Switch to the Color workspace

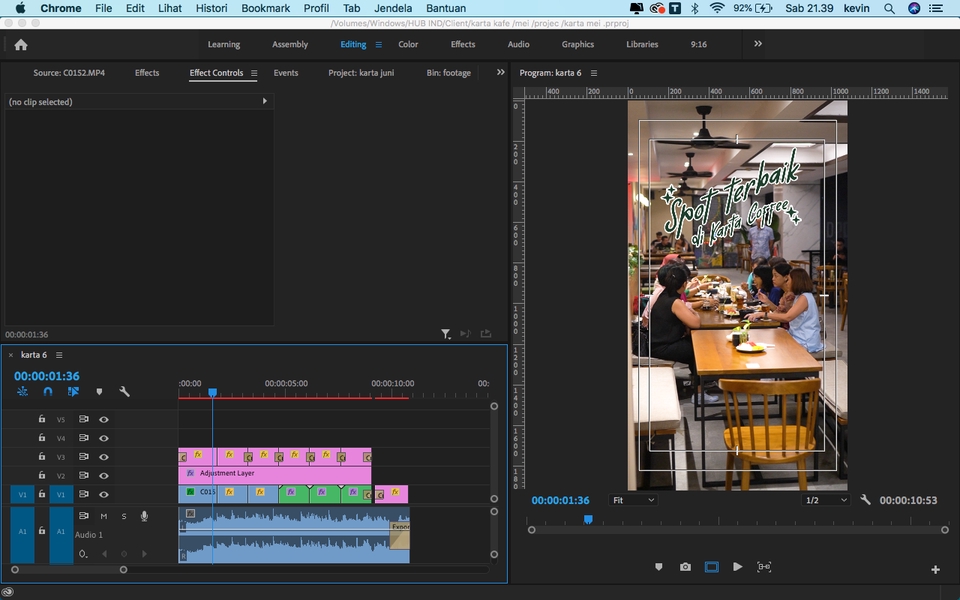[408, 44]
